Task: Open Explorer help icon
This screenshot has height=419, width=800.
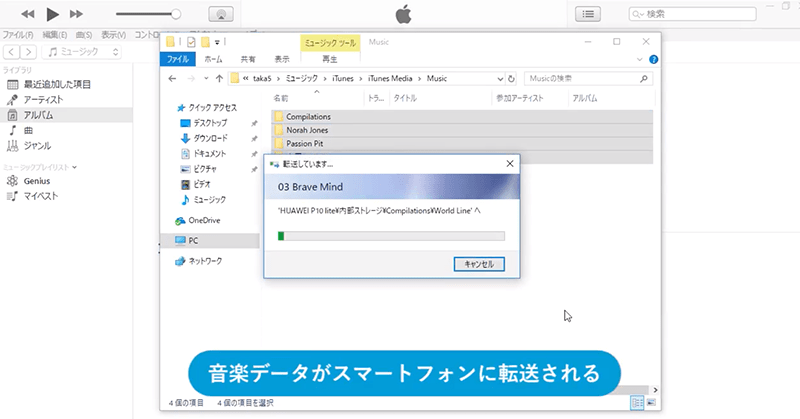Action: tap(653, 60)
